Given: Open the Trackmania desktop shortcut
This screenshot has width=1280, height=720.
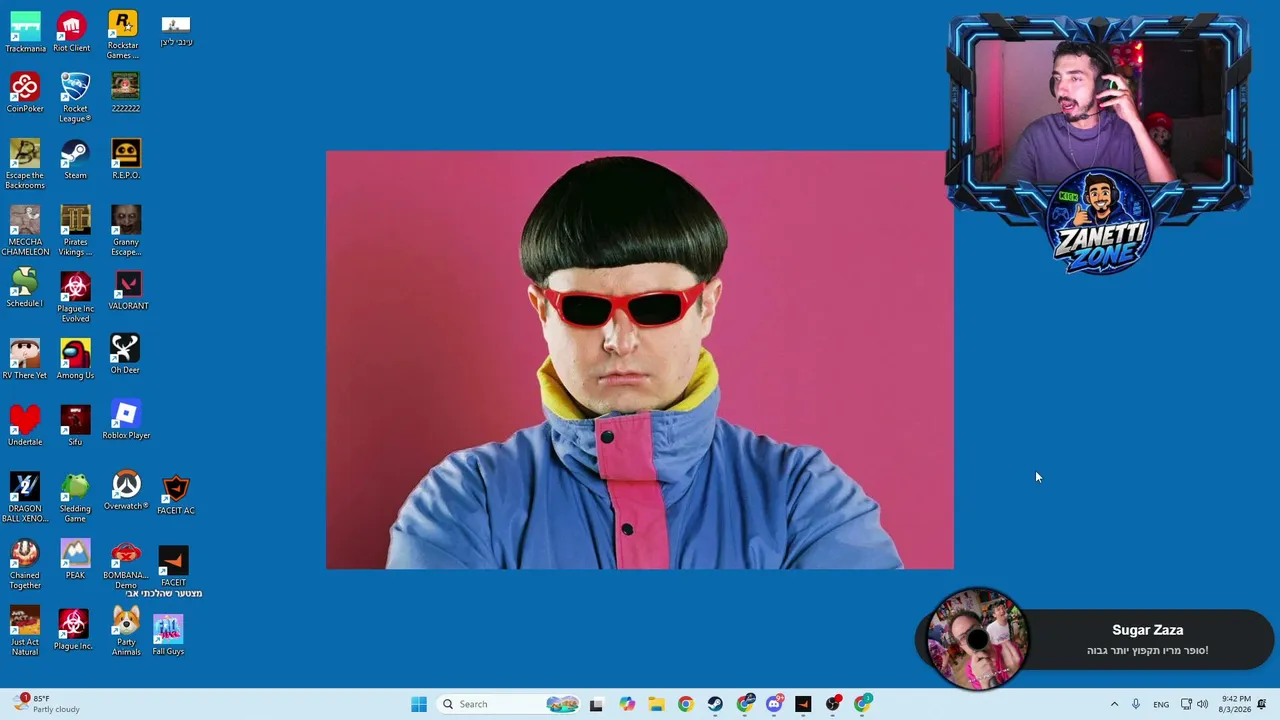Looking at the screenshot, I should (25, 32).
